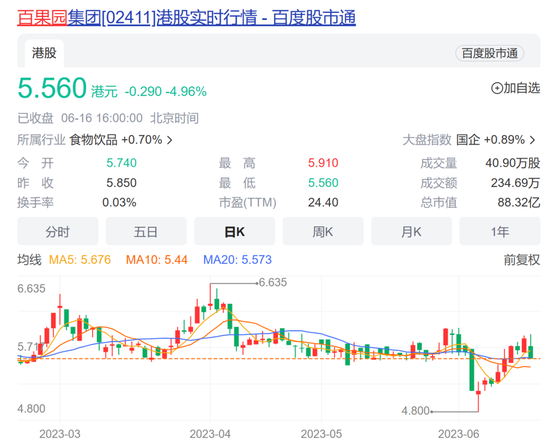Switch to the 1年 chart tab
This screenshot has width=550, height=445.
coord(499,231)
